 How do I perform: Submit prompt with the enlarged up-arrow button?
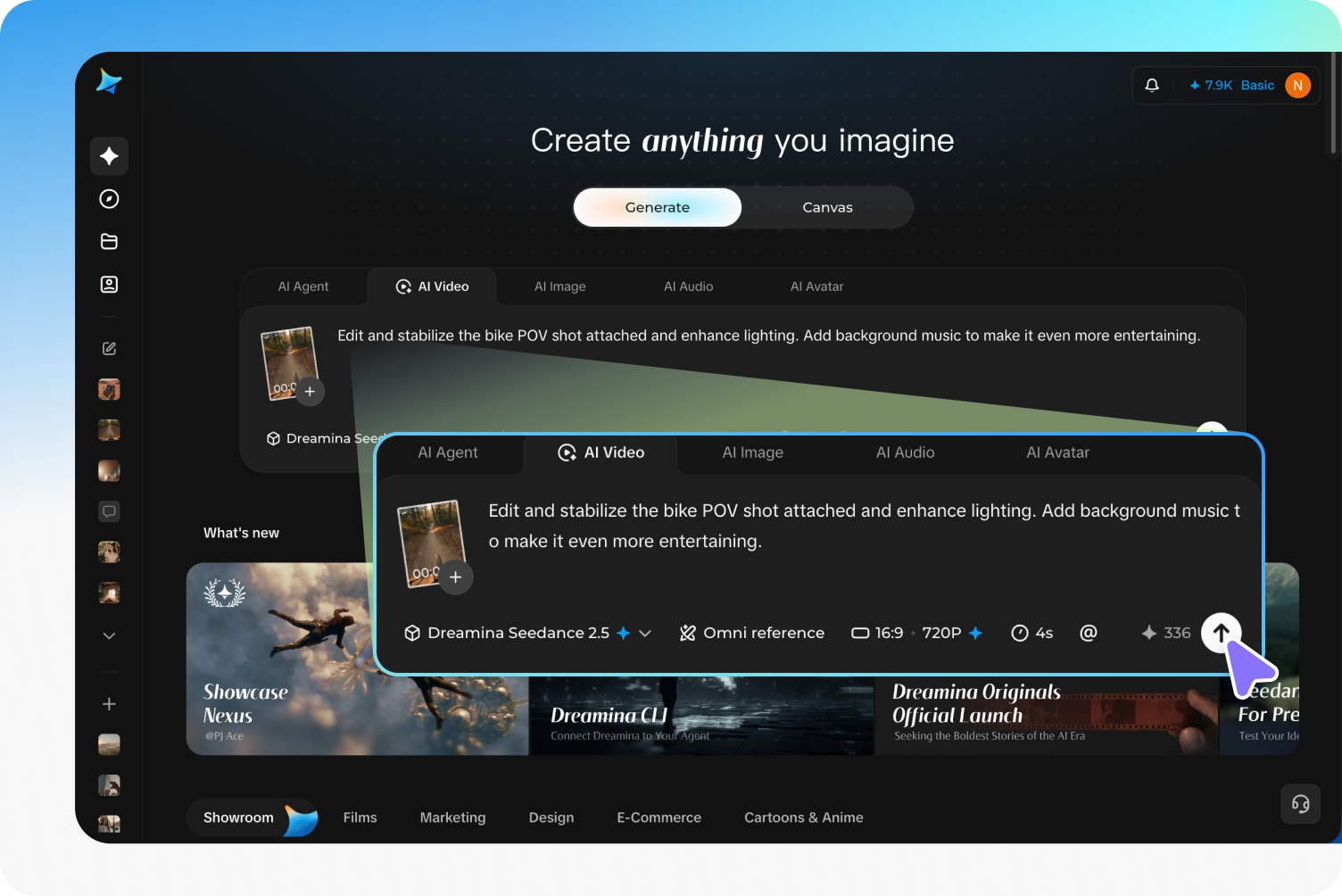pos(1222,633)
